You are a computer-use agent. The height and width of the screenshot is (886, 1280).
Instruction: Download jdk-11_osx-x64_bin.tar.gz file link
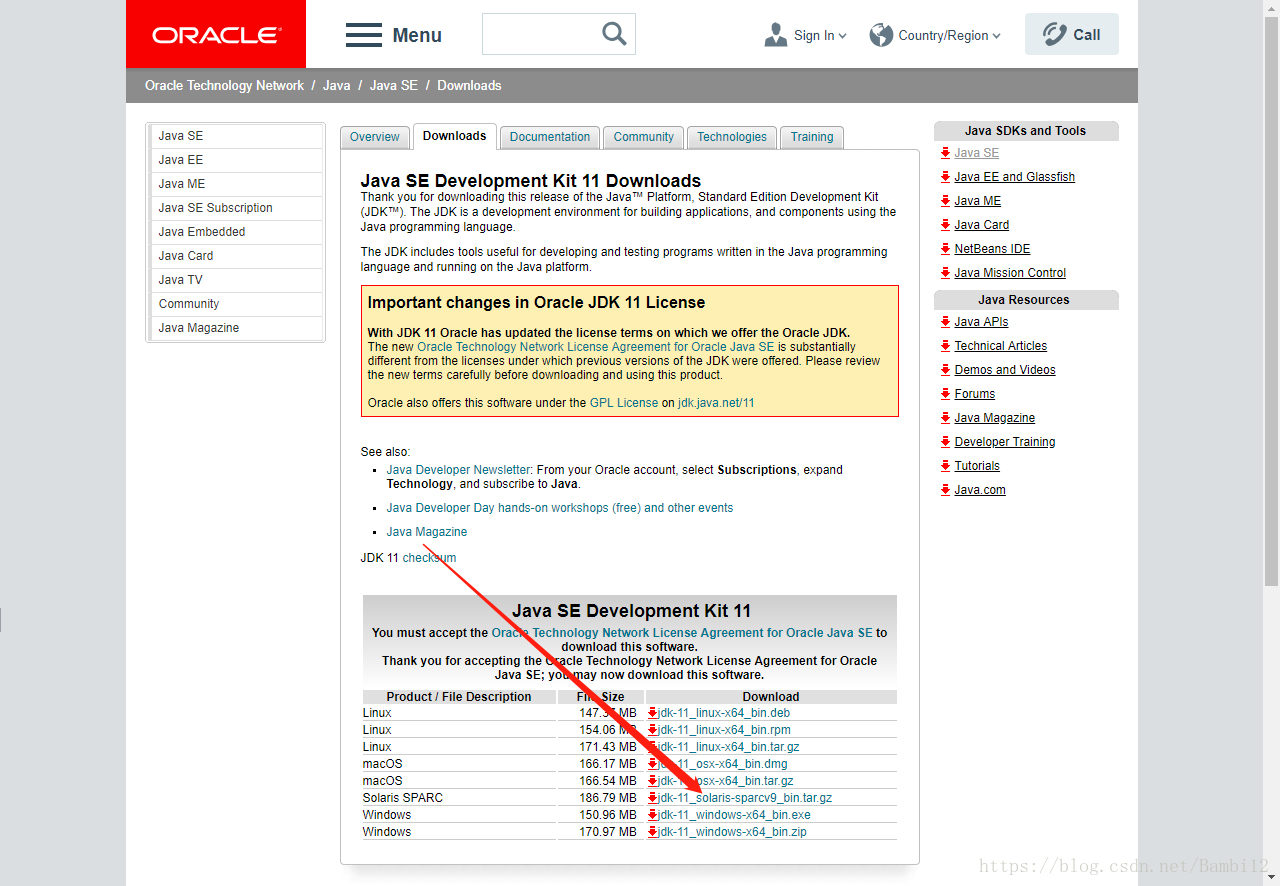[x=726, y=781]
